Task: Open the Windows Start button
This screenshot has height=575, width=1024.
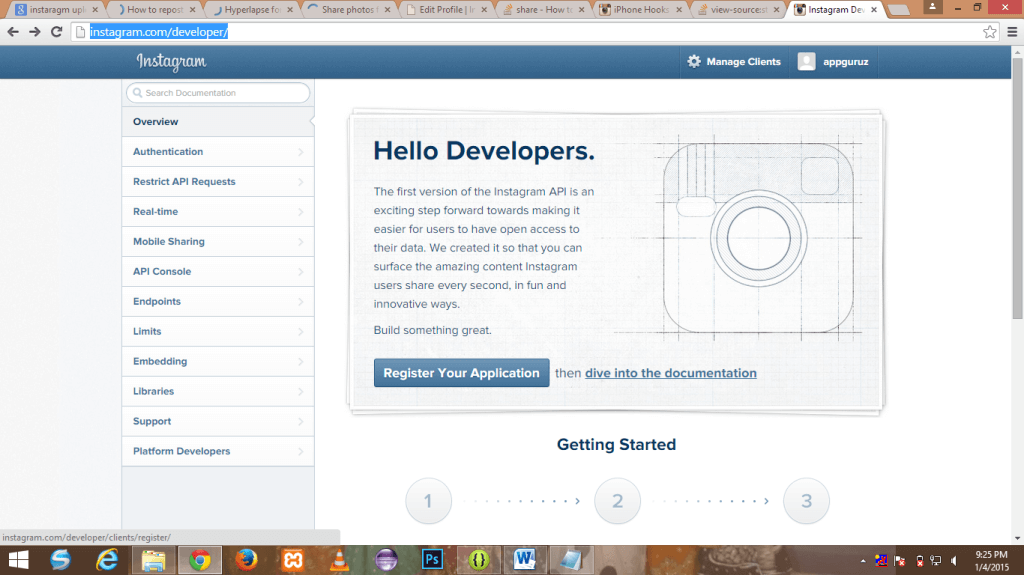Action: click(x=18, y=560)
